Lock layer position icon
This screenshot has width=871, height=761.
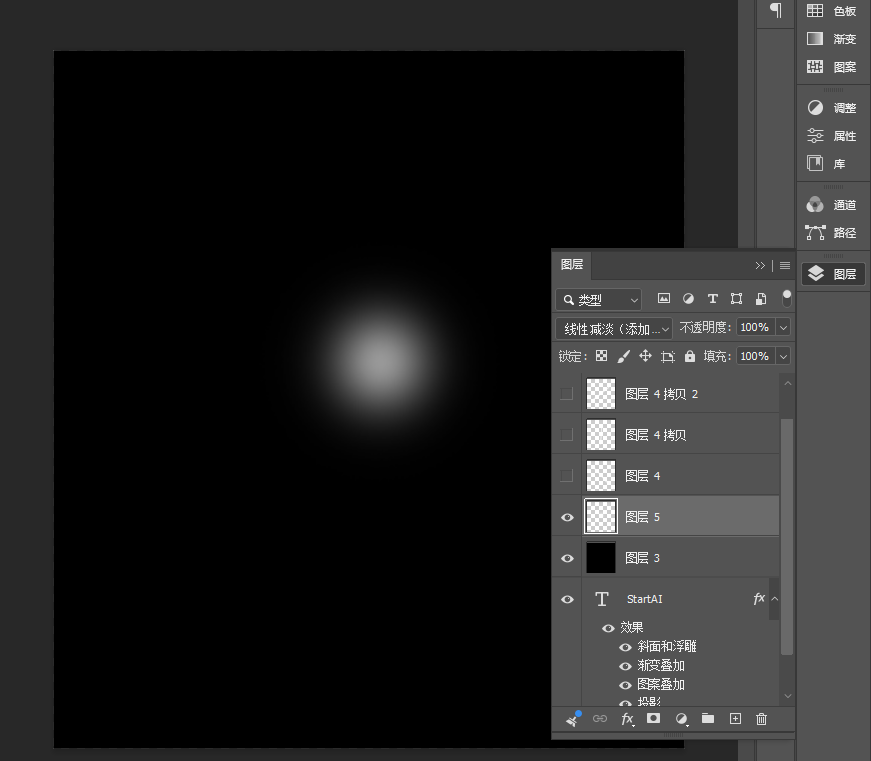[645, 356]
